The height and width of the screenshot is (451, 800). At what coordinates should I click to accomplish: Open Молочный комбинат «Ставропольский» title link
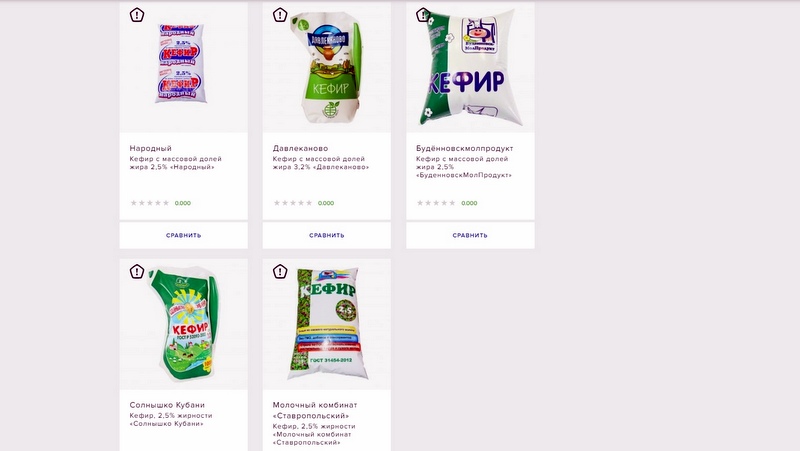[315, 410]
